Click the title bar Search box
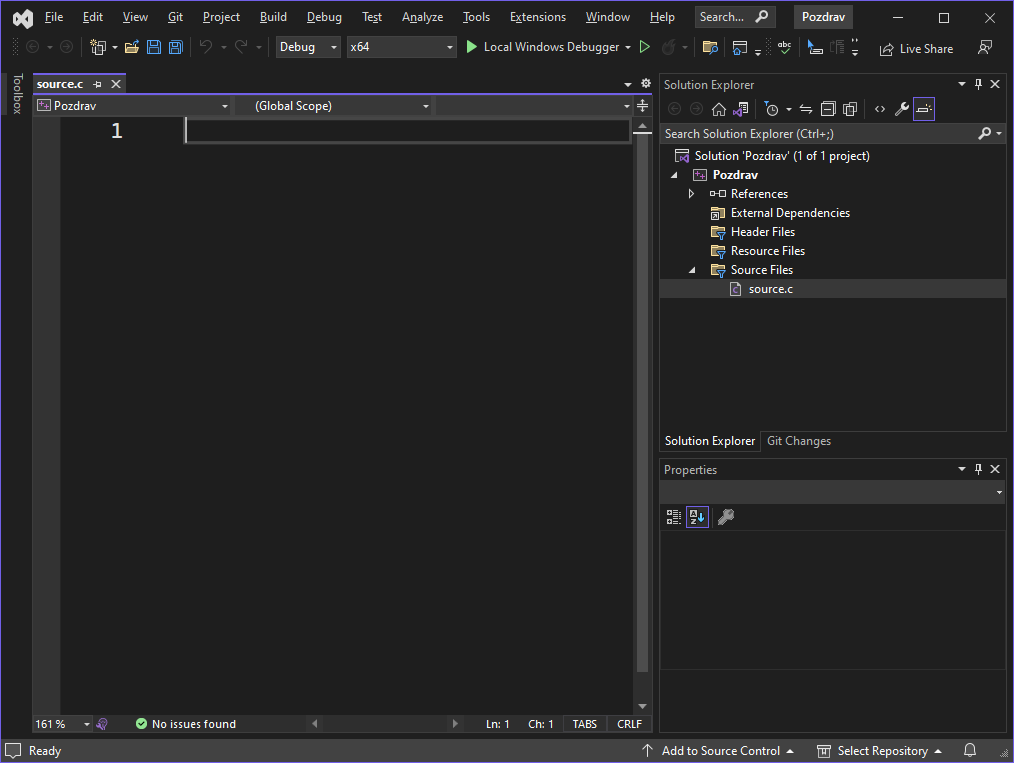 [734, 17]
